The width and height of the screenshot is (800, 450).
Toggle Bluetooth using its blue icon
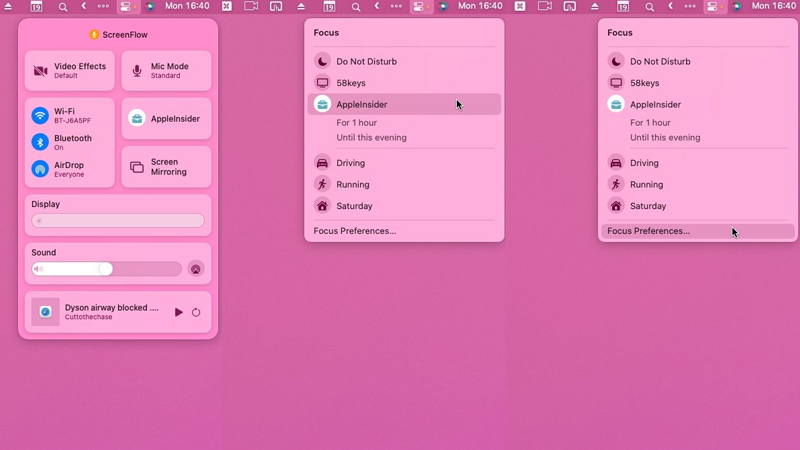[40, 142]
